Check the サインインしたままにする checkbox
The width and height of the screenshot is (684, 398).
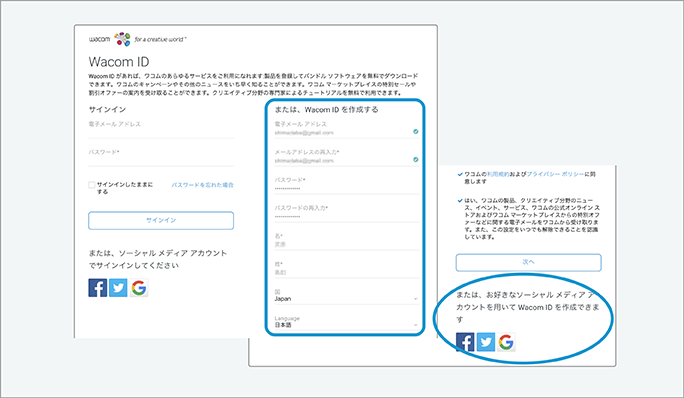pos(92,185)
